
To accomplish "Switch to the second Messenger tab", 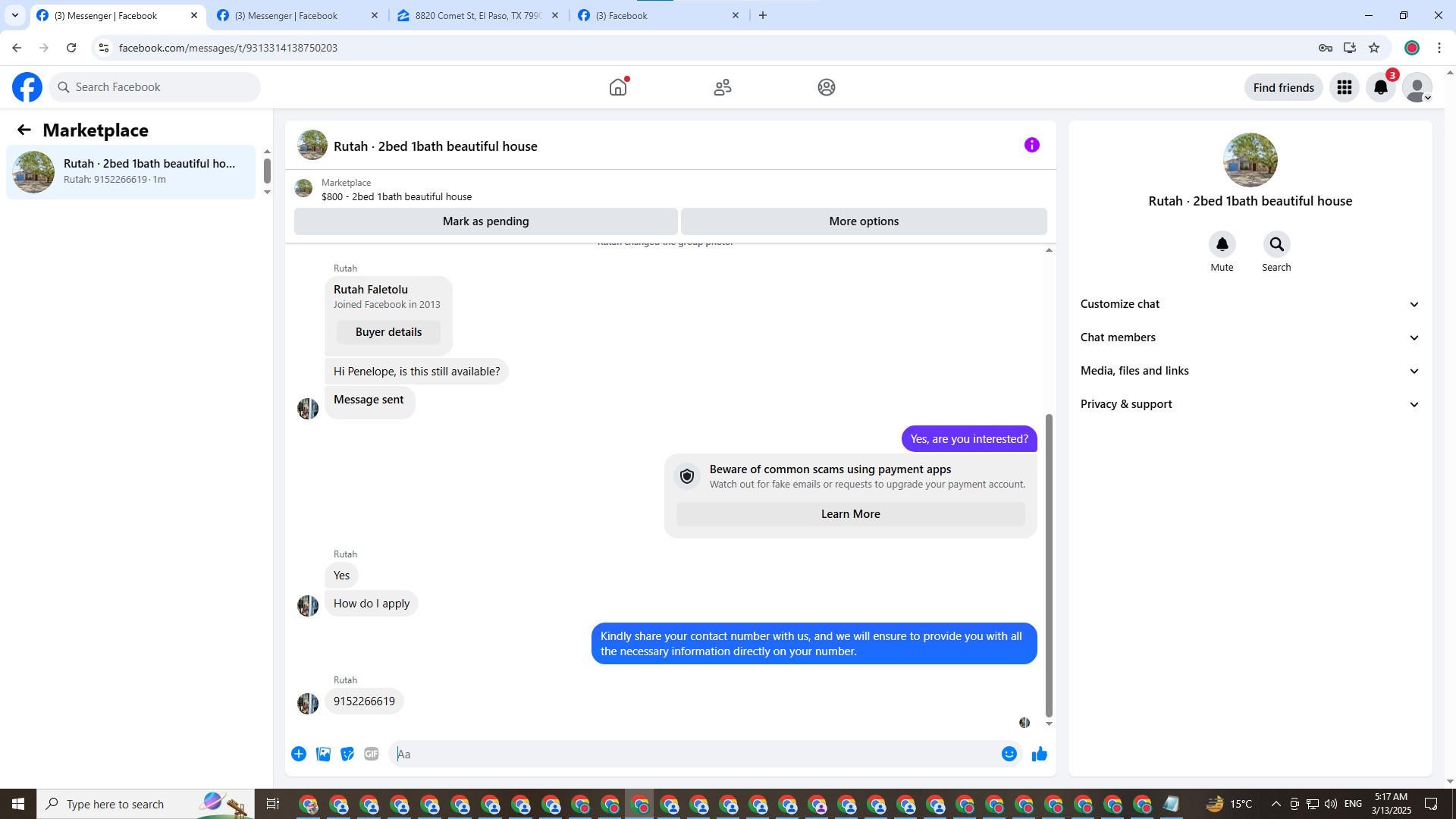I will click(297, 15).
